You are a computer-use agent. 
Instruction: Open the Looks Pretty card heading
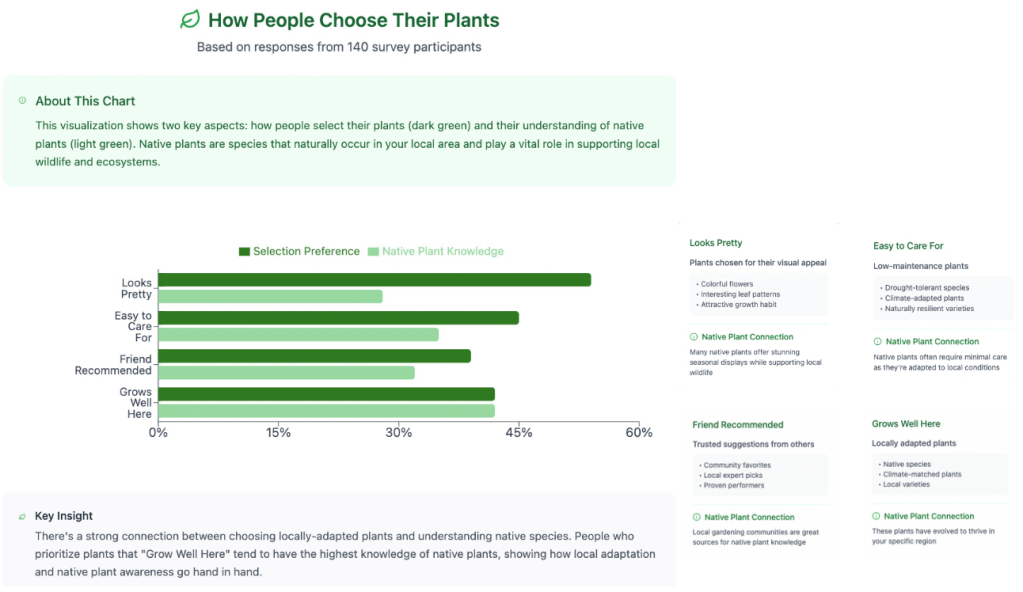(716, 243)
